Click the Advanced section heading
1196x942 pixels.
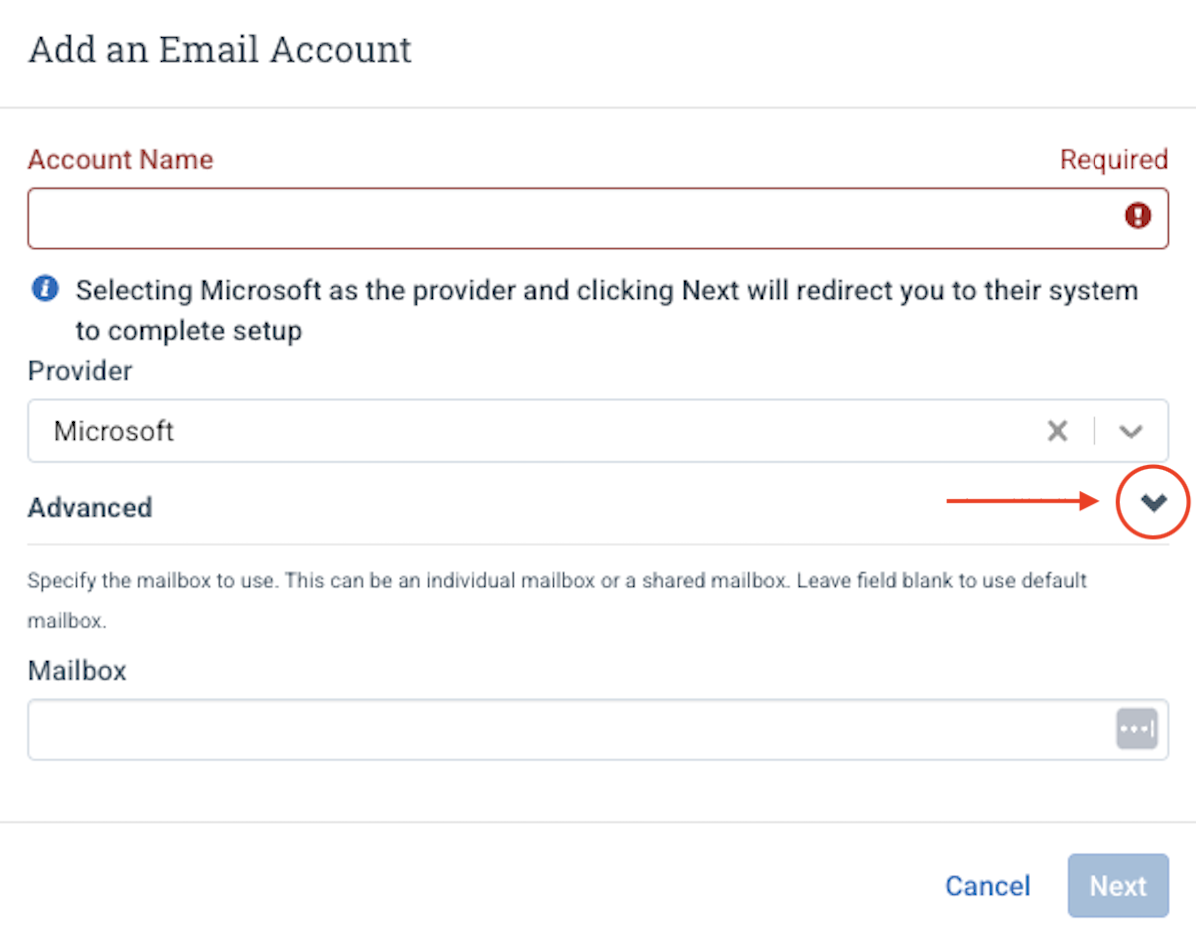tap(90, 507)
